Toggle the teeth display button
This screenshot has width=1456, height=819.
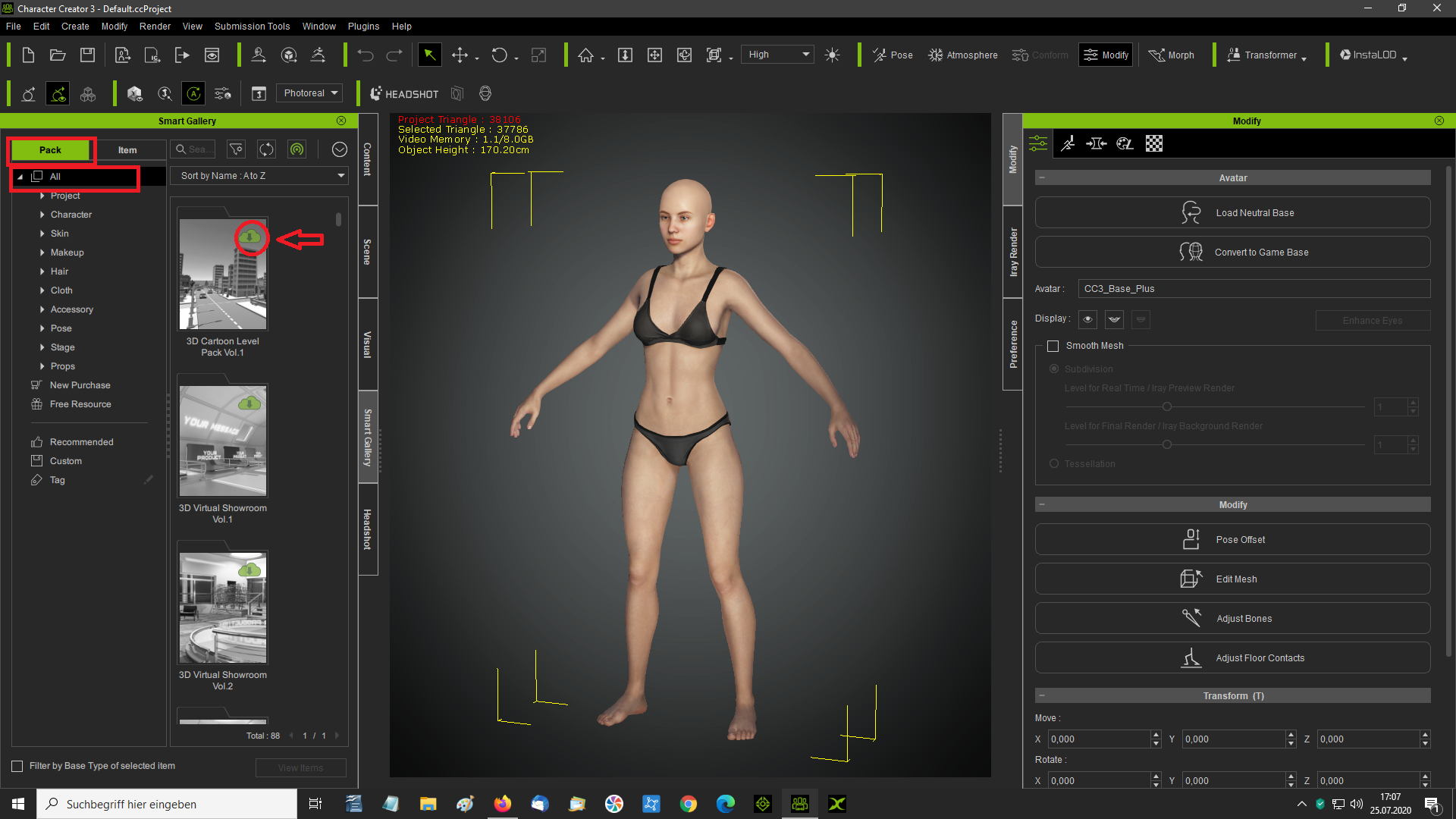coord(1141,319)
